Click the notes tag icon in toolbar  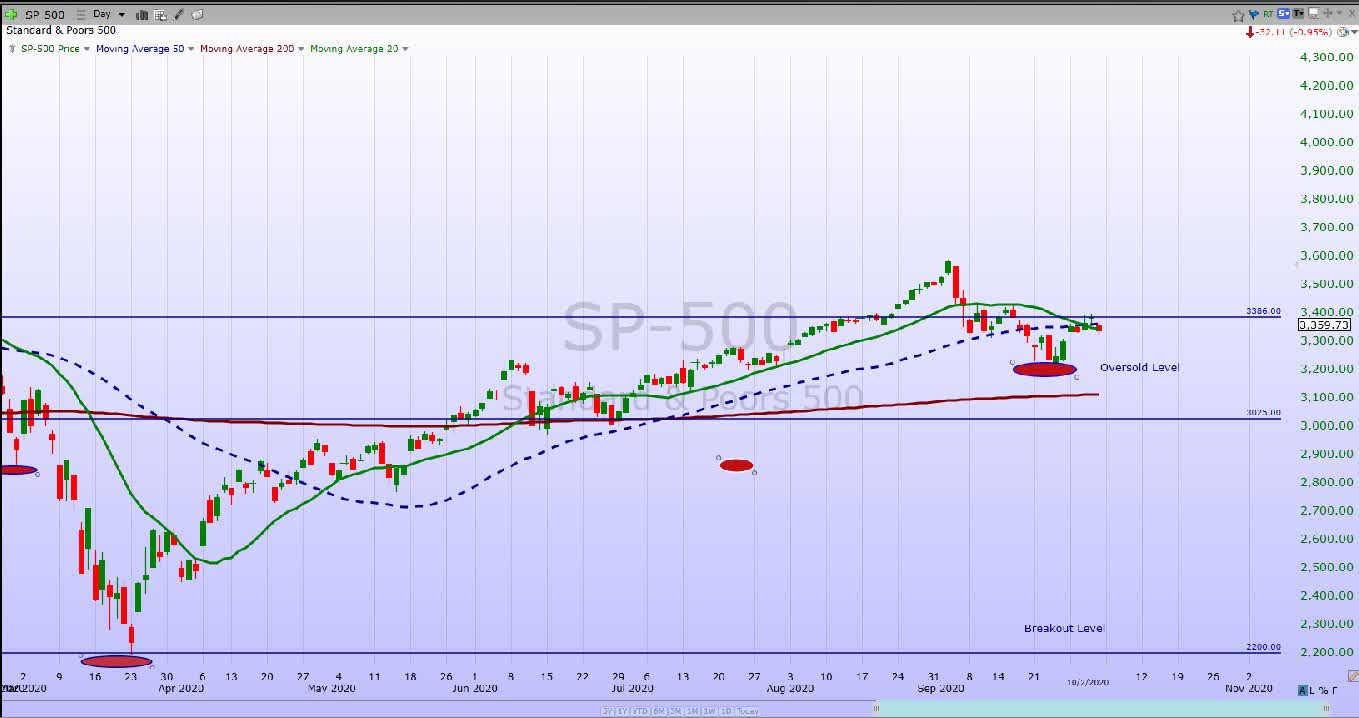pos(197,15)
